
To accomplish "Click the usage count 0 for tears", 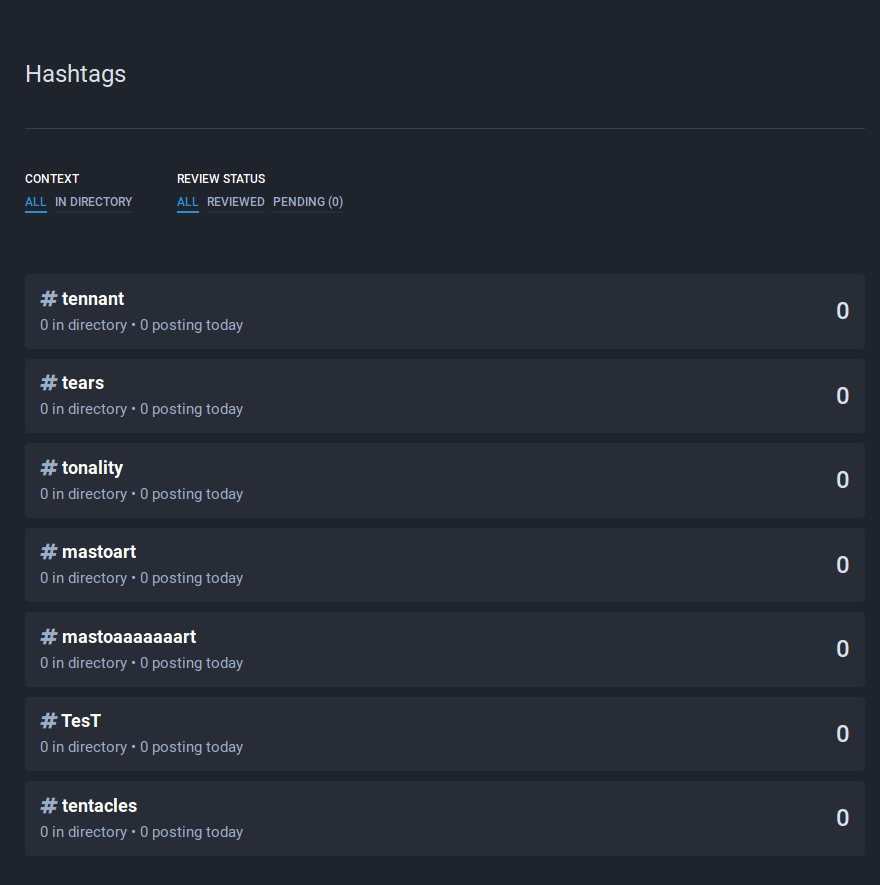I will point(842,396).
